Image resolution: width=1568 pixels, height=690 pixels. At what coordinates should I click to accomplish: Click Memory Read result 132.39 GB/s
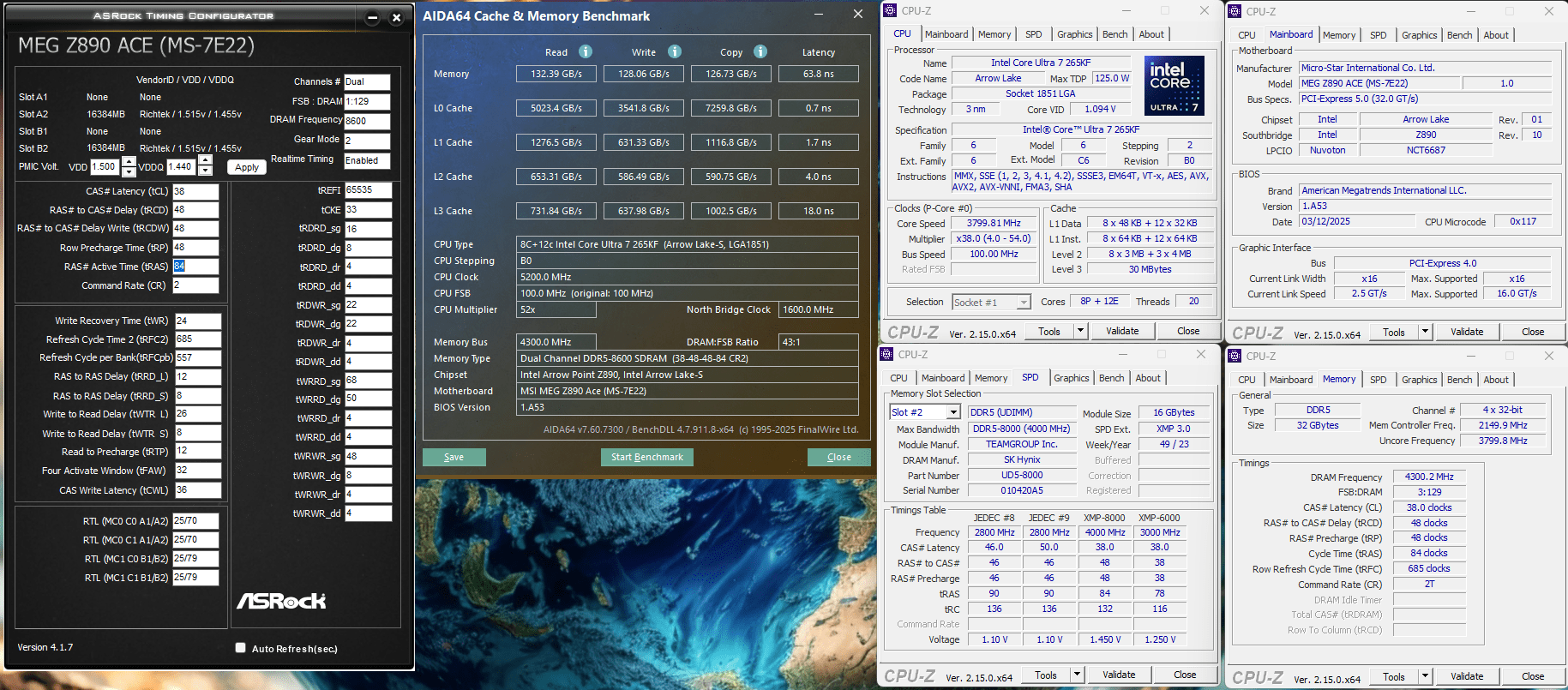[x=556, y=74]
